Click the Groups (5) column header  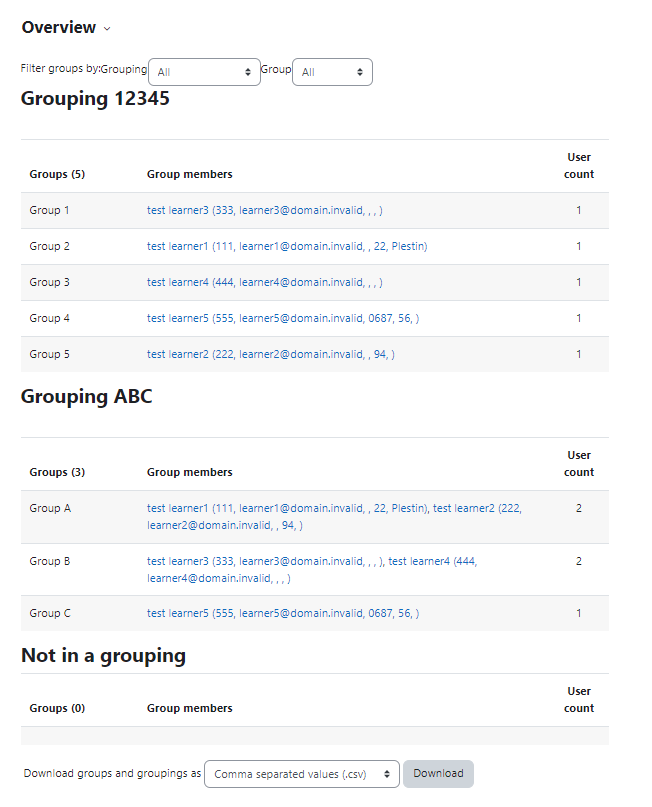tap(57, 174)
